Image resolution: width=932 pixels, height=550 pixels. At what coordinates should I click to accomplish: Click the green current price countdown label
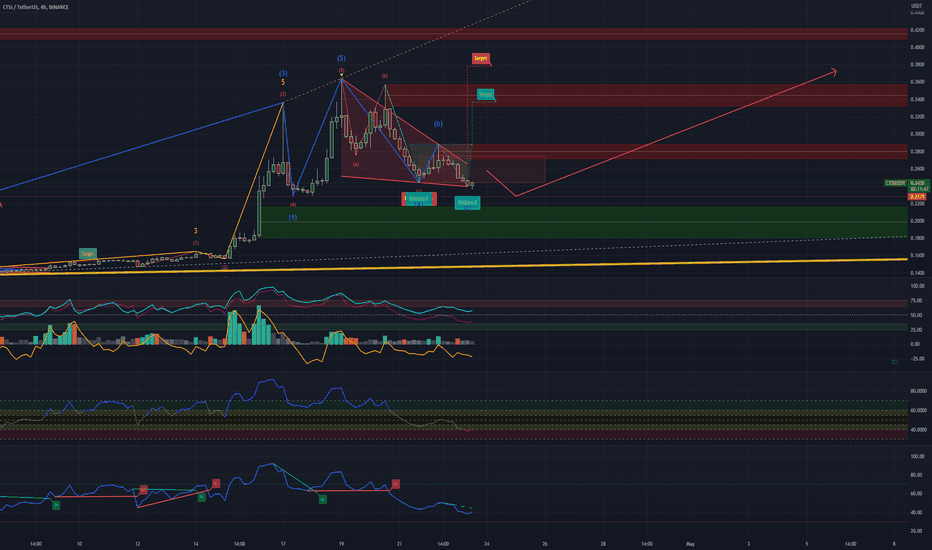tap(919, 186)
